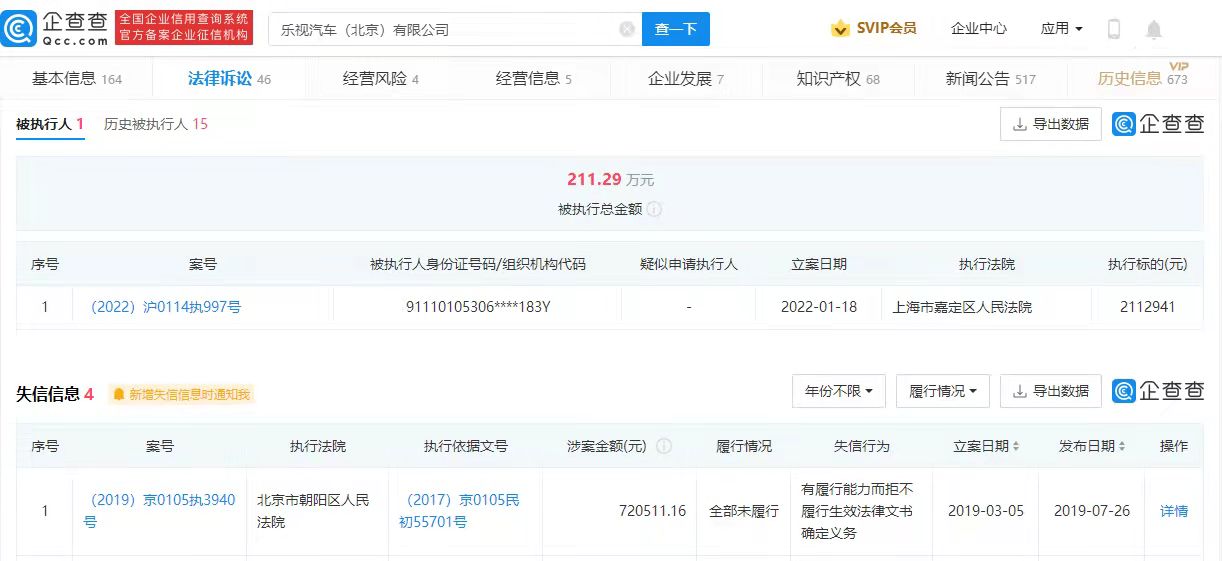Expand the 应用 dropdown menu

1061,28
